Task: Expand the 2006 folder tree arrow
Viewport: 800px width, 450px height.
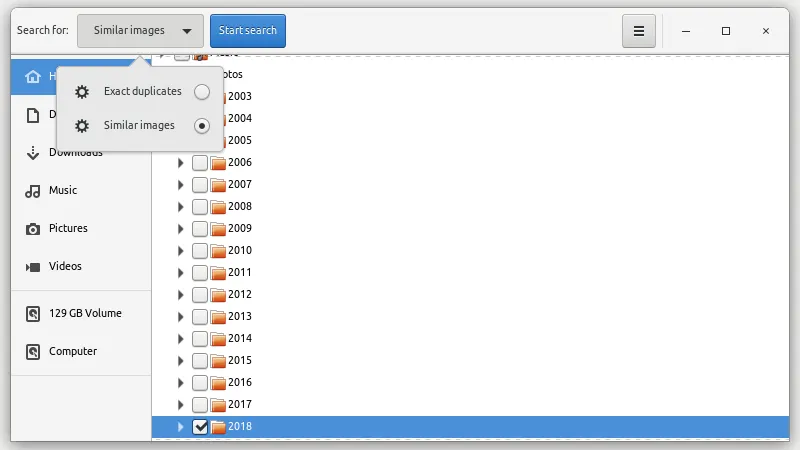Action: click(181, 163)
